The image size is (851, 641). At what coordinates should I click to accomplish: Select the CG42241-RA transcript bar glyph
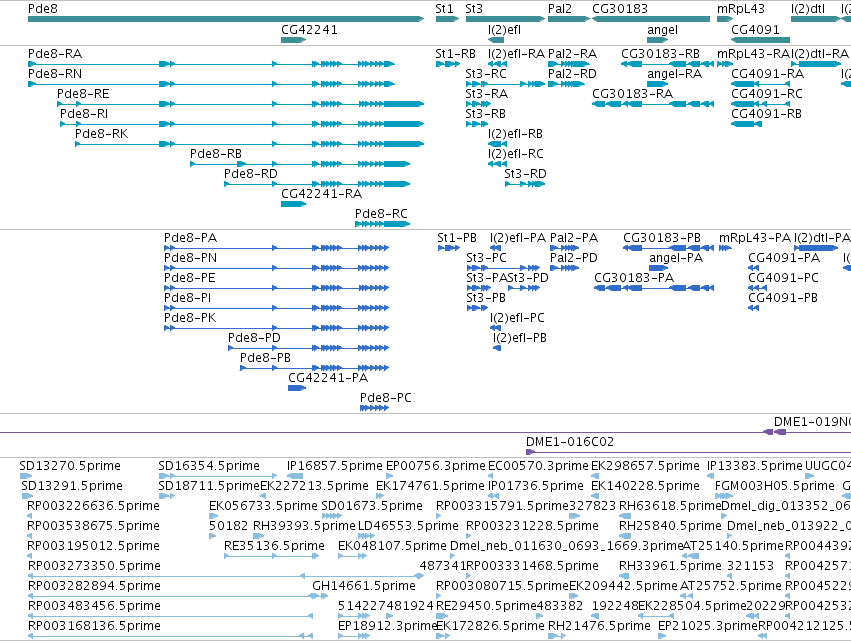[x=294, y=204]
